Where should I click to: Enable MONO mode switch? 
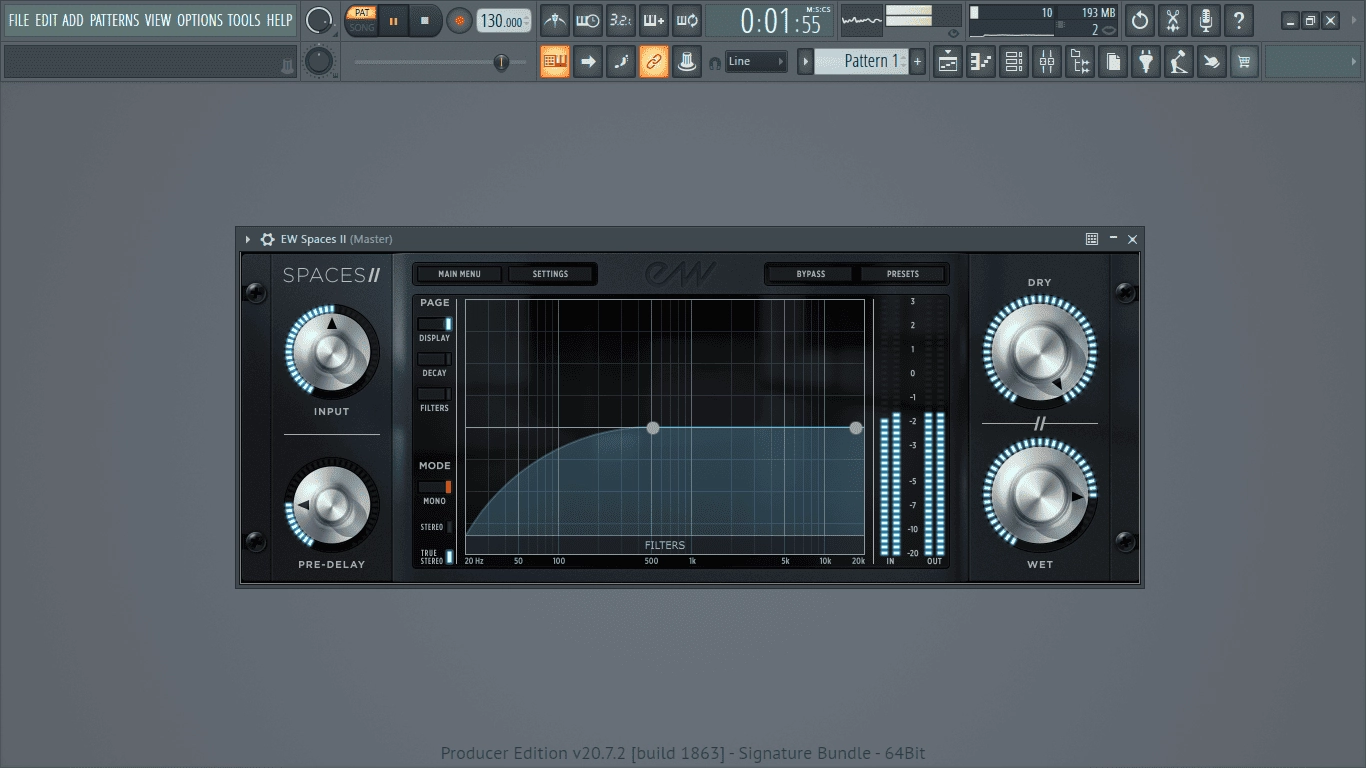pos(434,487)
